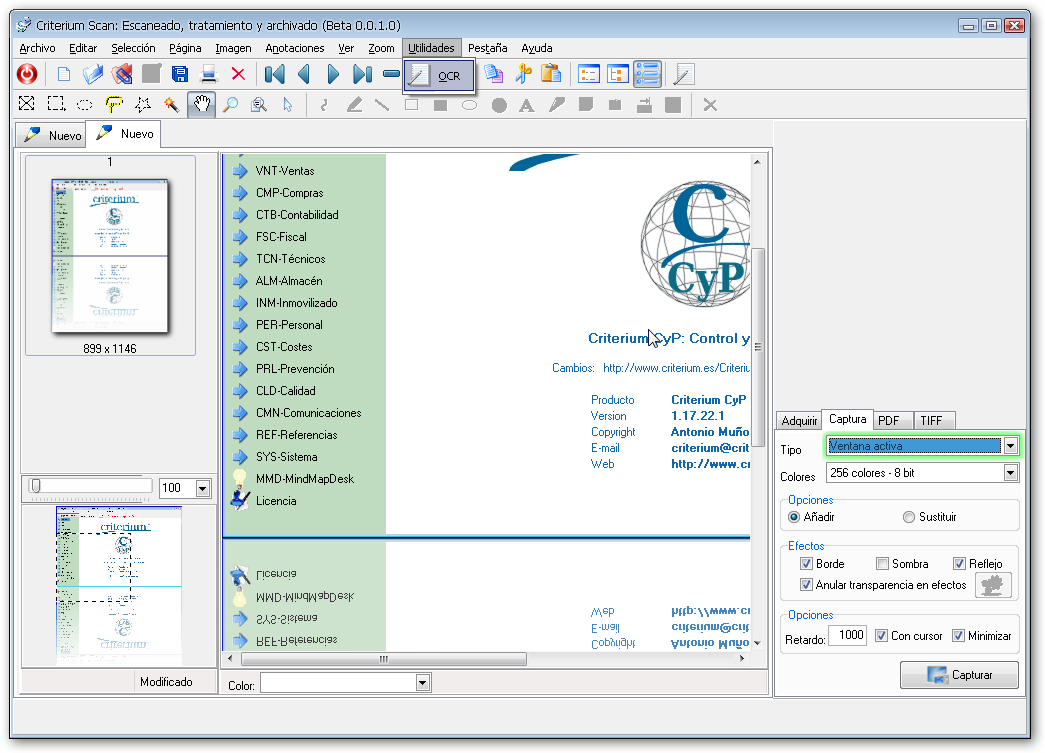This screenshot has width=1045, height=753.
Task: Save using the blue floppy disk icon
Action: 180,74
